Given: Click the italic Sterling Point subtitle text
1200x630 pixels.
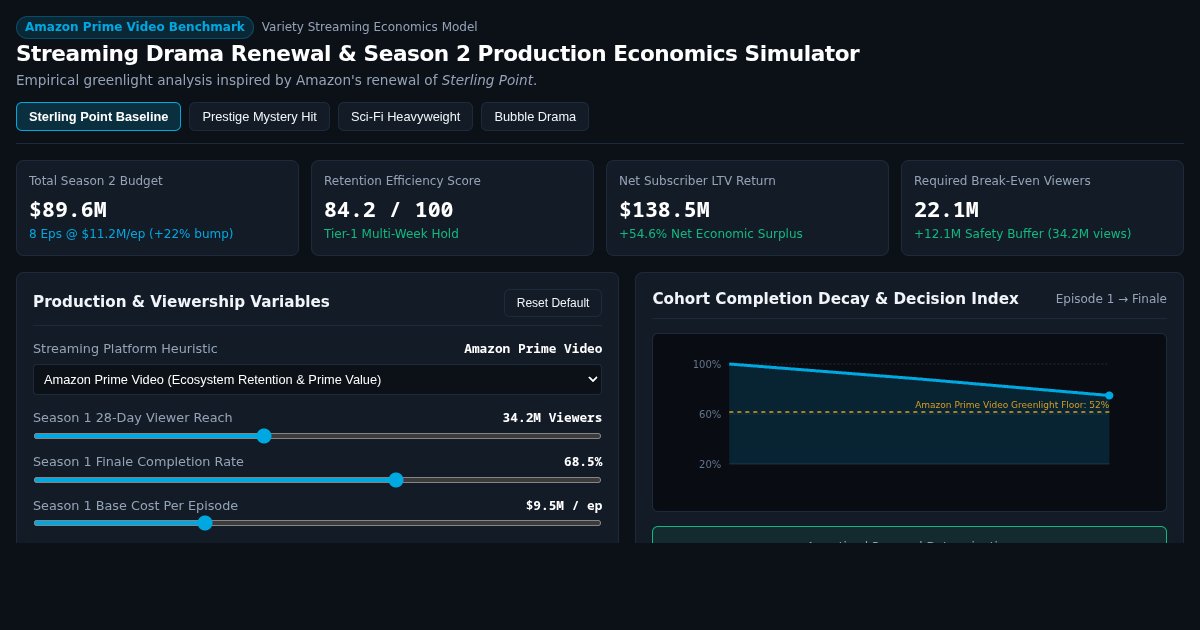Looking at the screenshot, I should [x=487, y=80].
